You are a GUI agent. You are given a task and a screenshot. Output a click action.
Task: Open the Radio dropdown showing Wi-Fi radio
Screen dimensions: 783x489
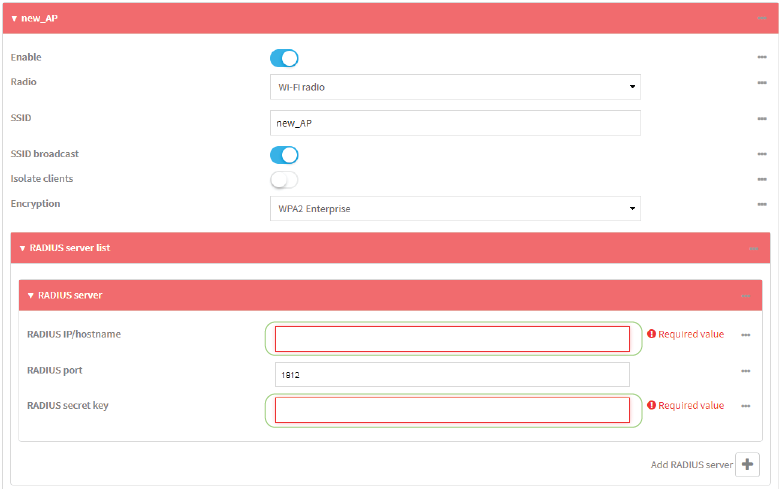pyautogui.click(x=455, y=87)
